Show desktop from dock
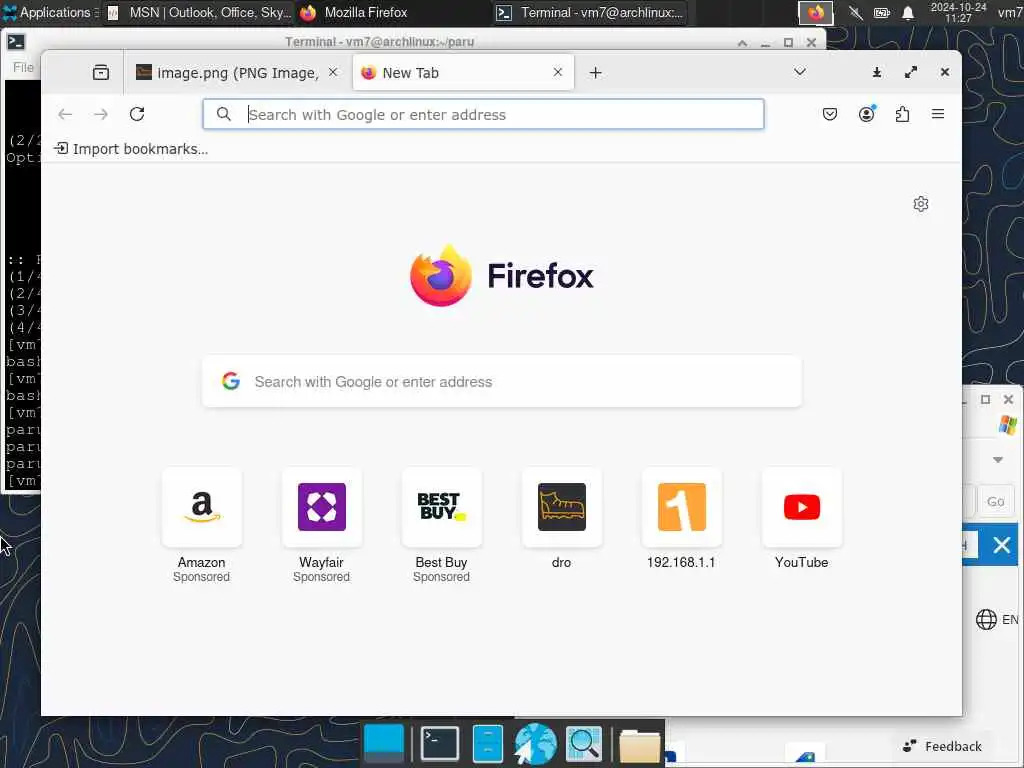 [x=384, y=743]
